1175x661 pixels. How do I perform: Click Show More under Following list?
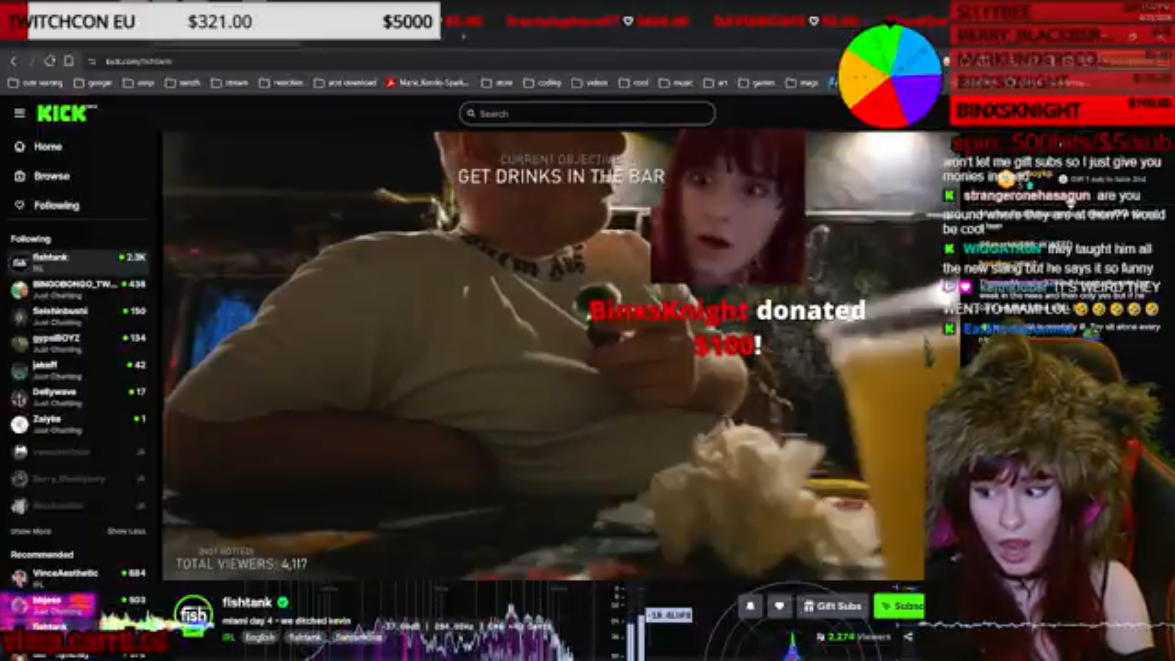pos(31,531)
